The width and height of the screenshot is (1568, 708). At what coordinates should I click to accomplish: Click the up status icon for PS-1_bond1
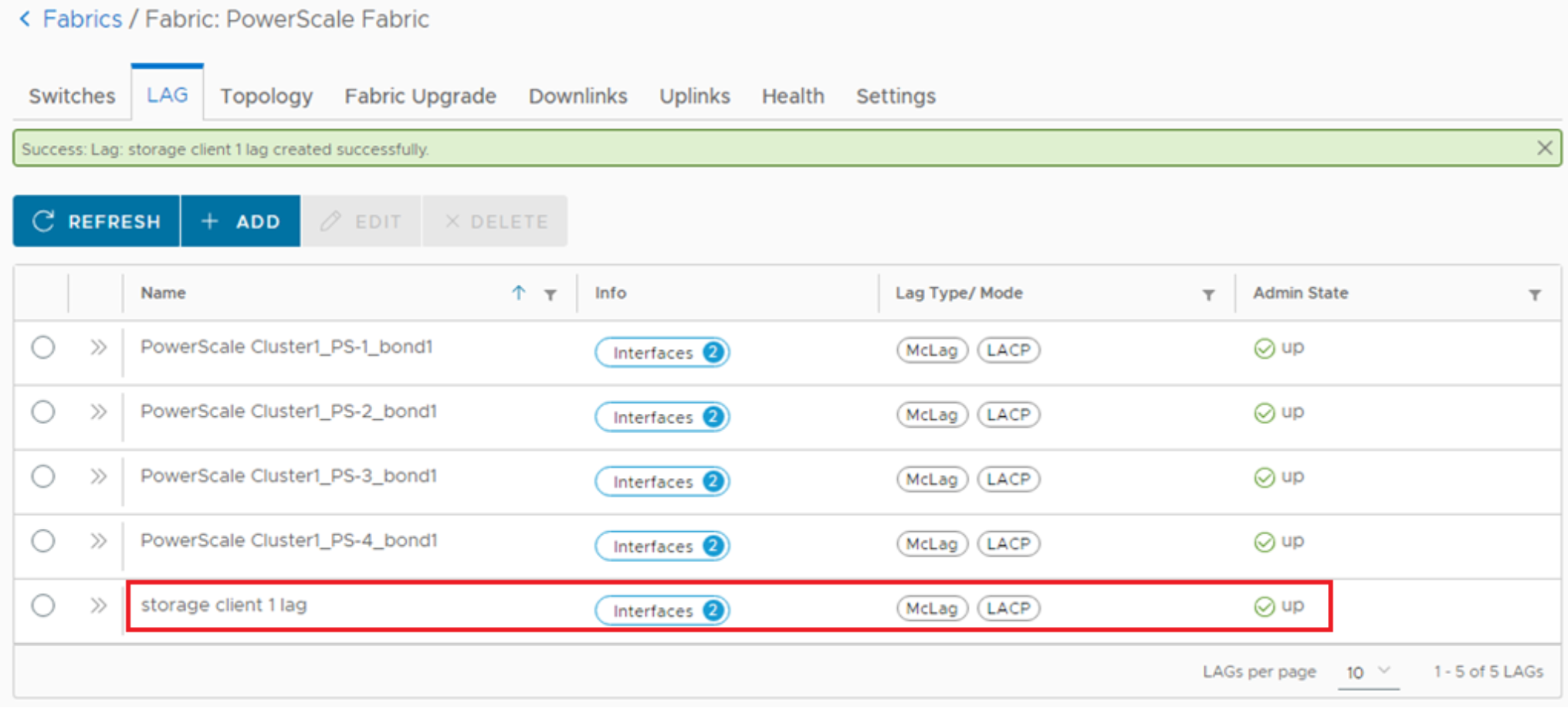[x=1264, y=349]
